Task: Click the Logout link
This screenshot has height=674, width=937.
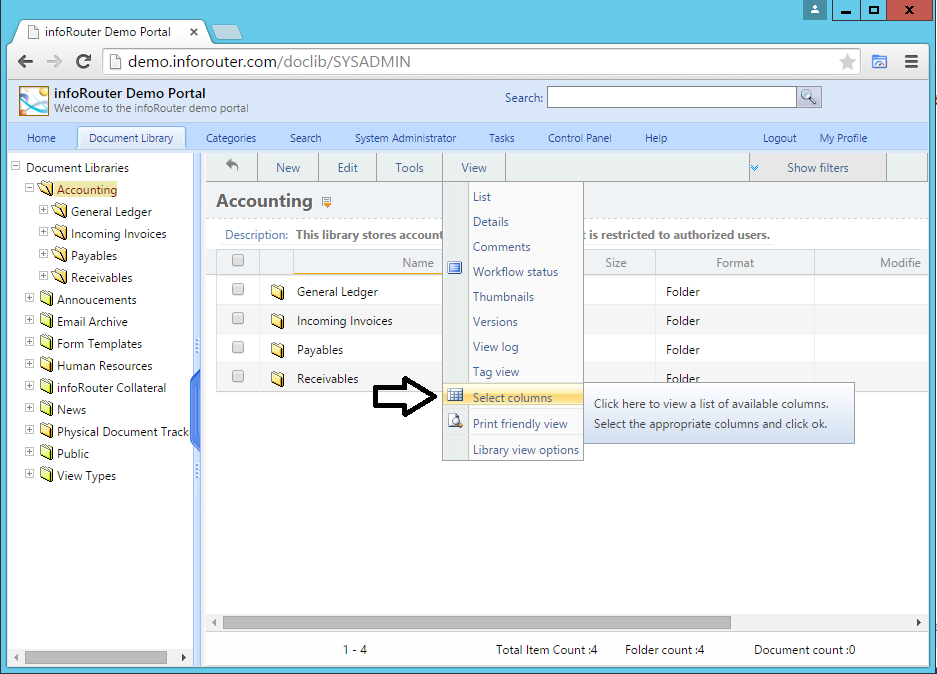Action: tap(779, 137)
